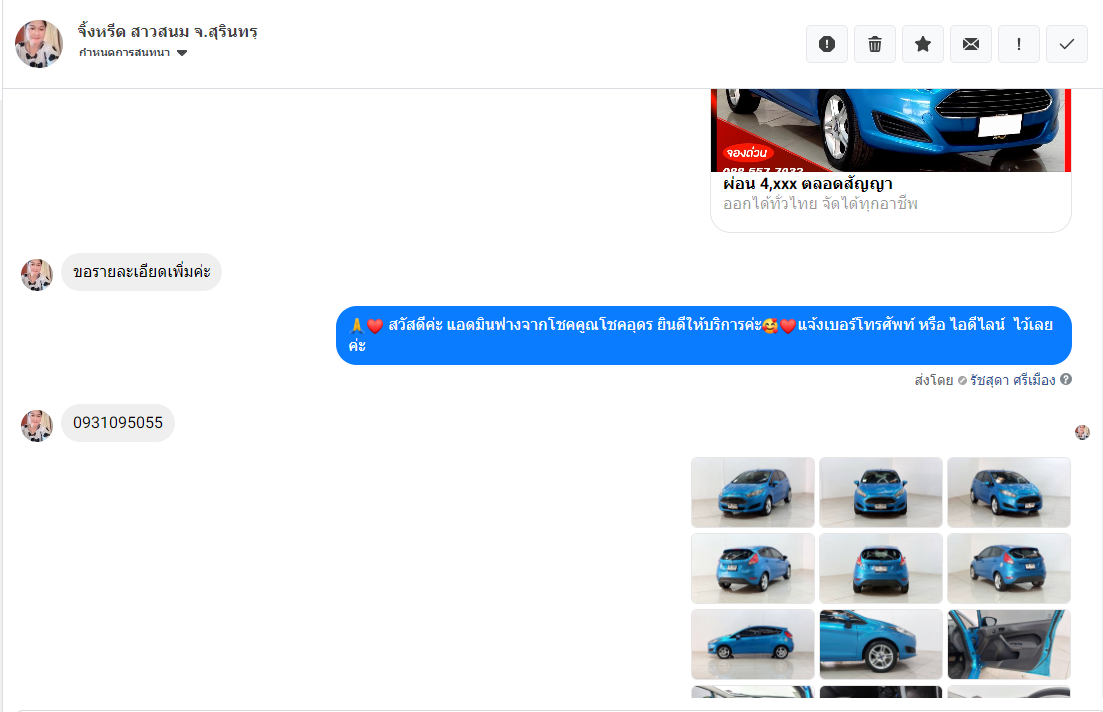Click the small seen-by avatar at right edge

coord(1083,433)
